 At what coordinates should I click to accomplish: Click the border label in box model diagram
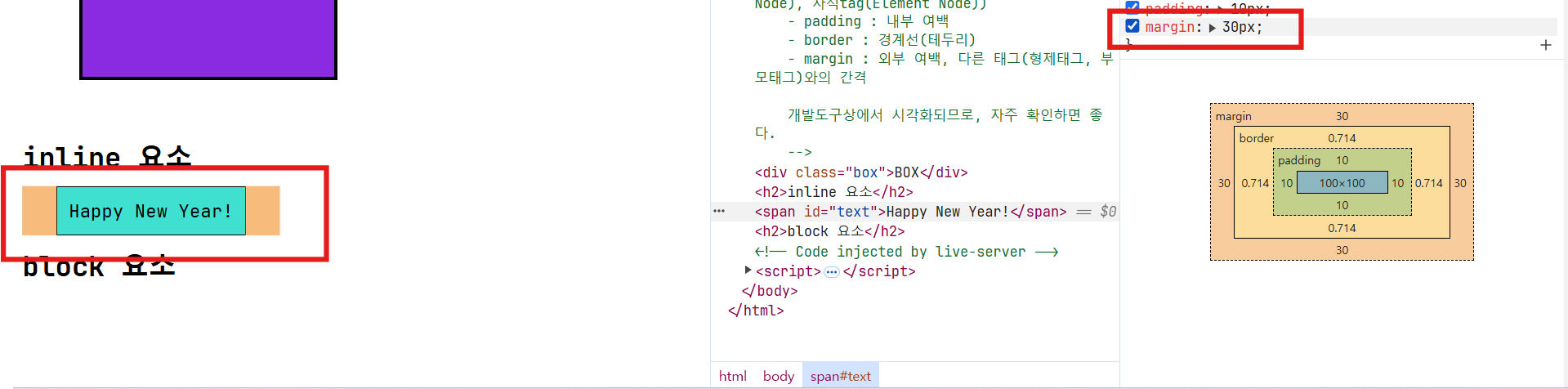[x=1256, y=138]
